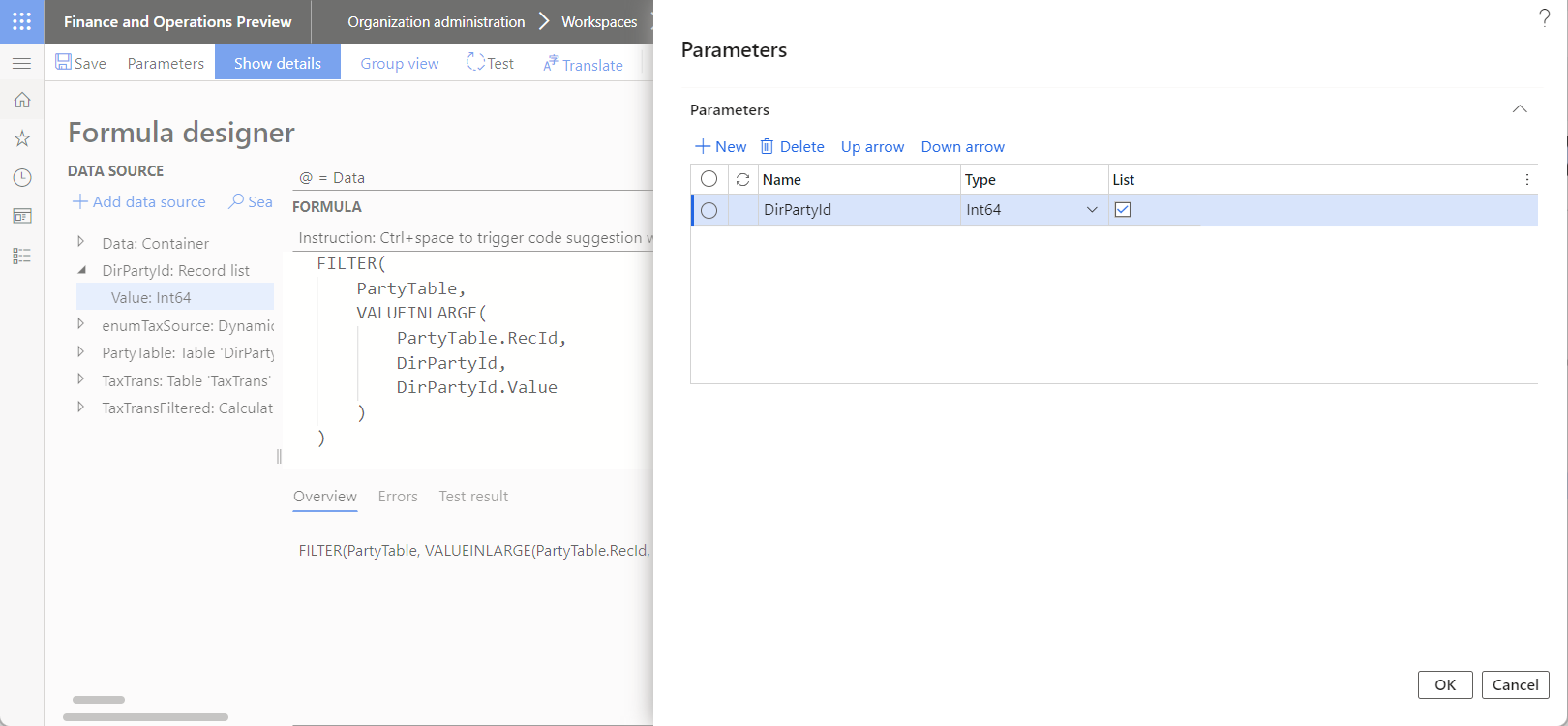
Task: Click Cancel in Parameters dialog
Action: coord(1516,684)
